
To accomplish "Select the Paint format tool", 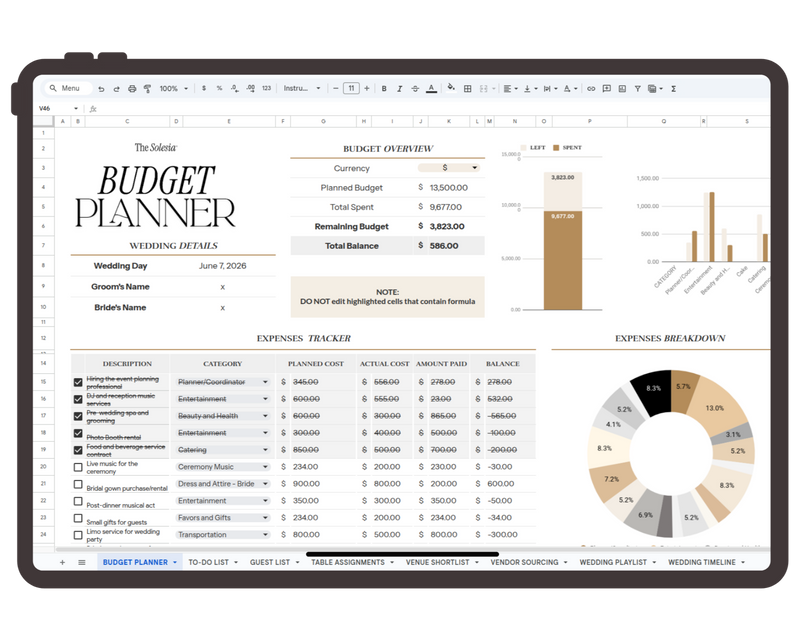I will (x=147, y=88).
